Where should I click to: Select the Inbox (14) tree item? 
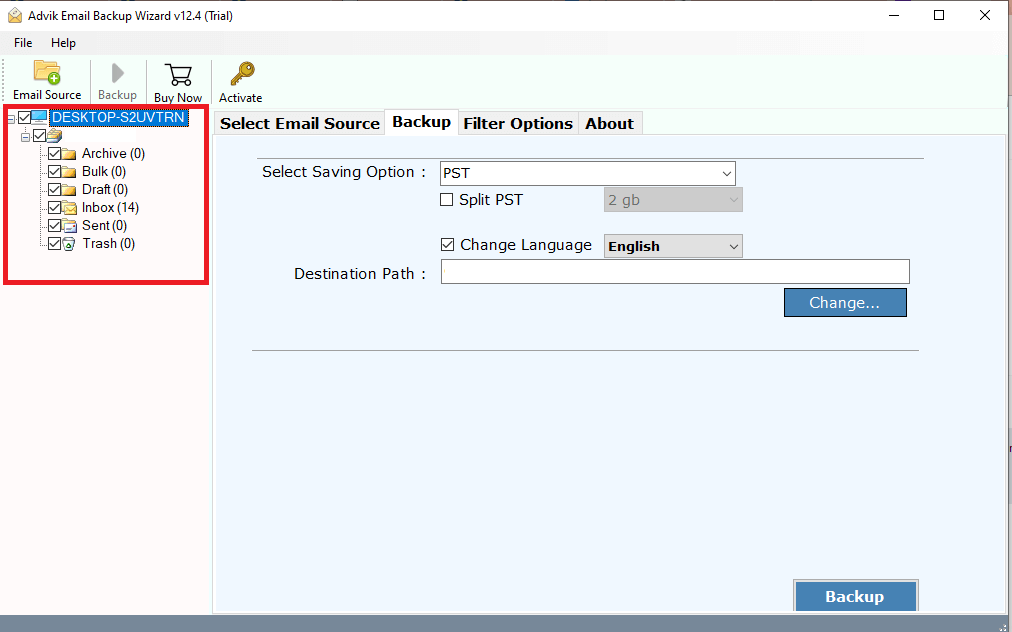point(110,208)
